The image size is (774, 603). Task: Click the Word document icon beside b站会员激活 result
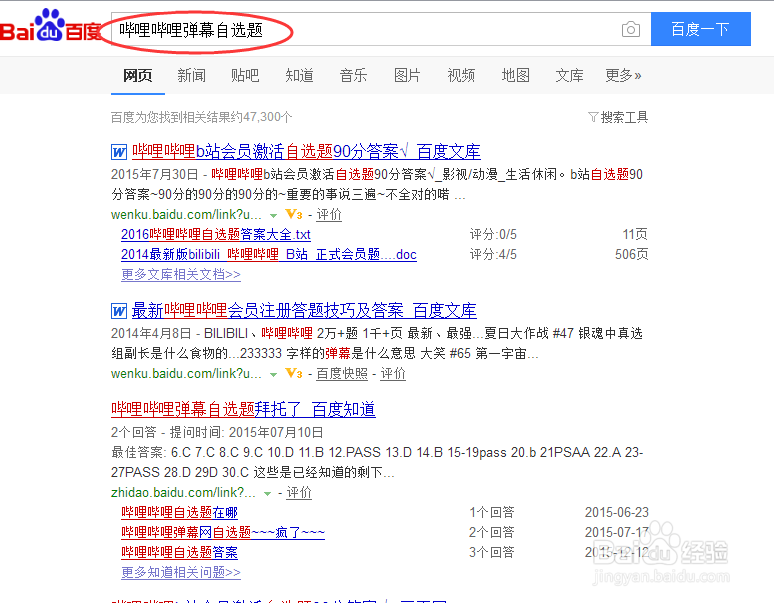point(118,151)
